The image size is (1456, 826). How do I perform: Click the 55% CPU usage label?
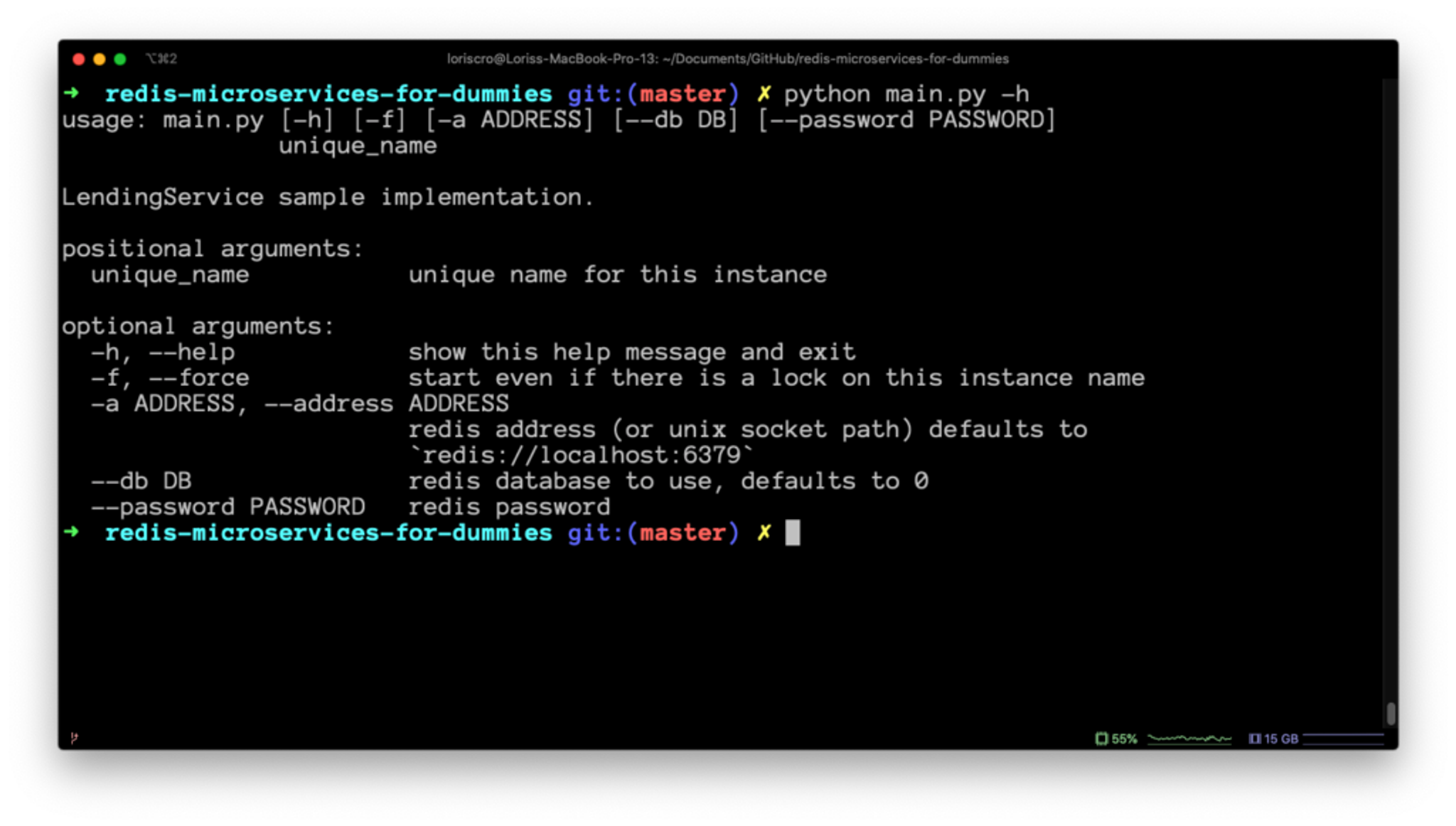coord(1124,739)
